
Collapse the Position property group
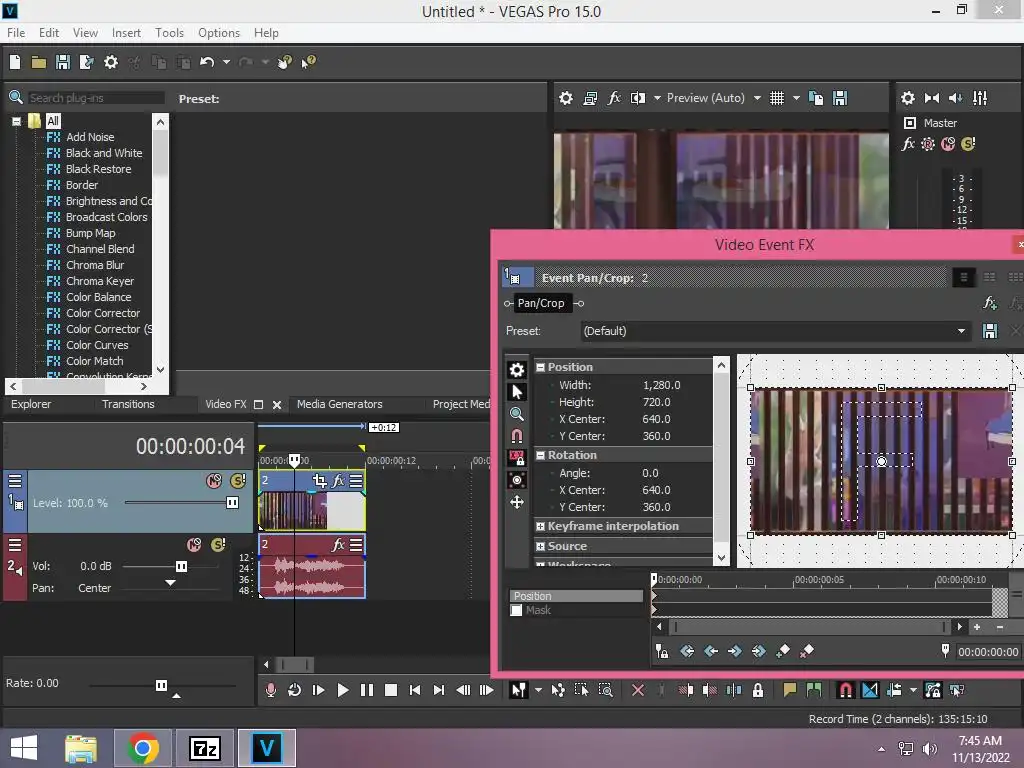point(540,368)
